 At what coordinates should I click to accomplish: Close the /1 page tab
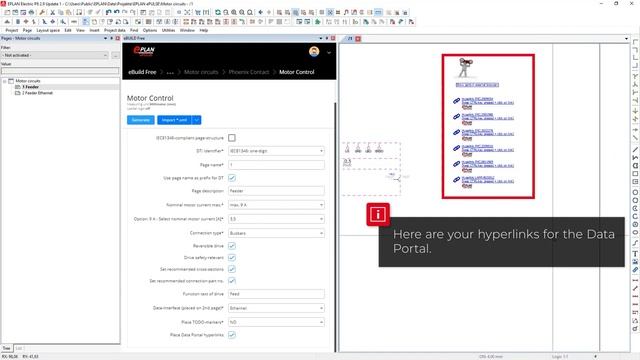pos(358,39)
